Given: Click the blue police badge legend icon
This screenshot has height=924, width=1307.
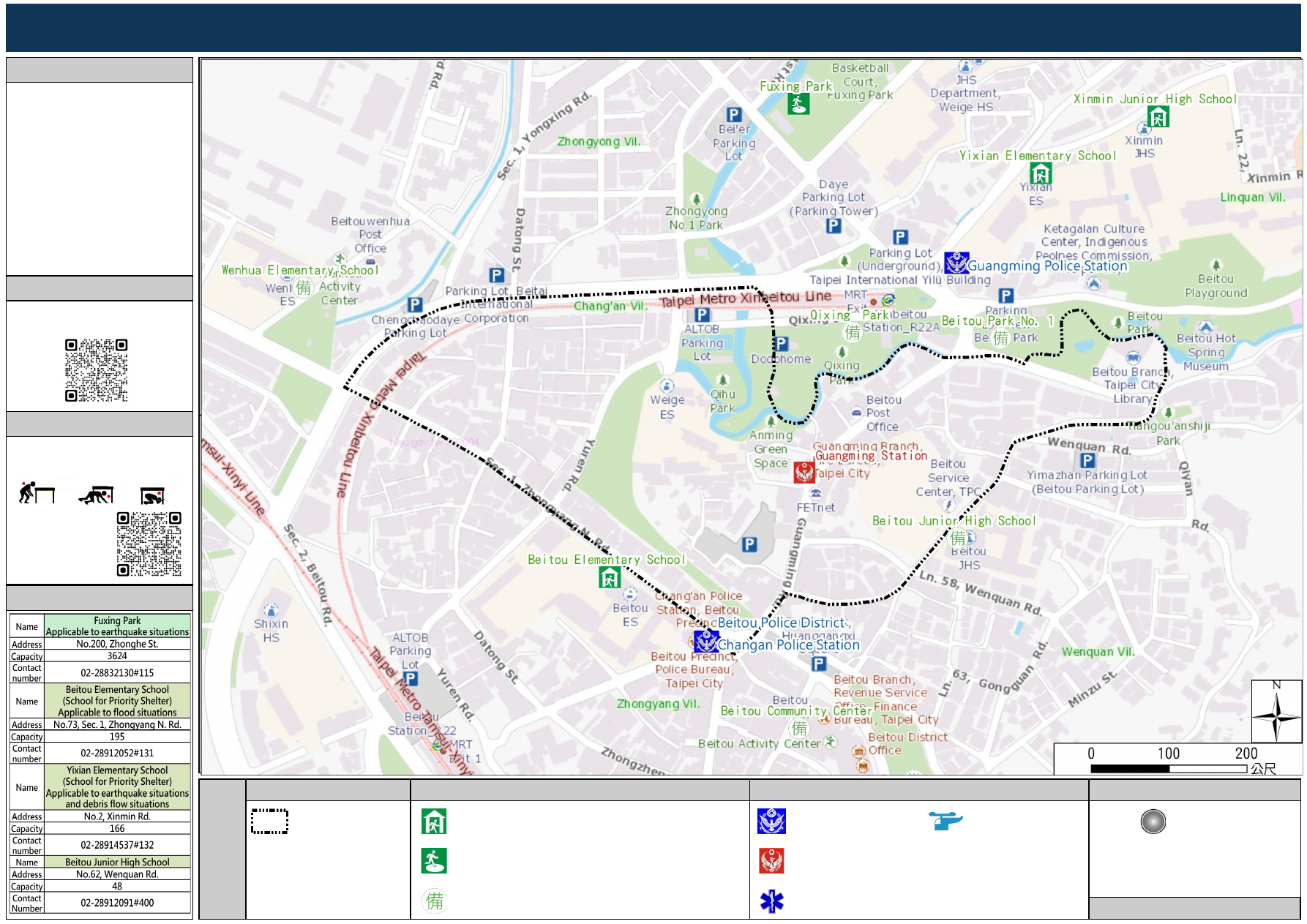Looking at the screenshot, I should click(771, 822).
